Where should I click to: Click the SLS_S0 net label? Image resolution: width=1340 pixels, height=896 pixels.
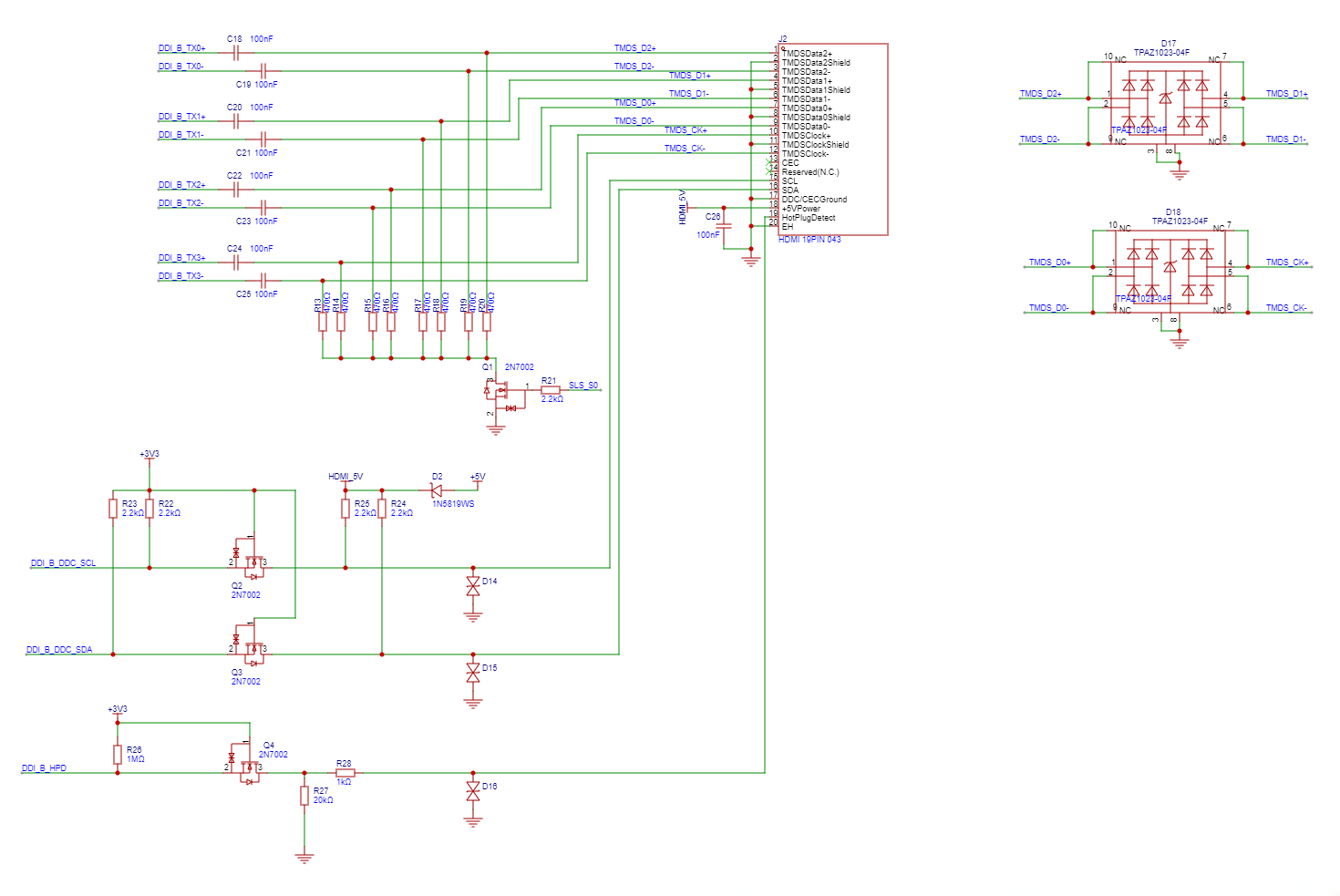(x=583, y=386)
